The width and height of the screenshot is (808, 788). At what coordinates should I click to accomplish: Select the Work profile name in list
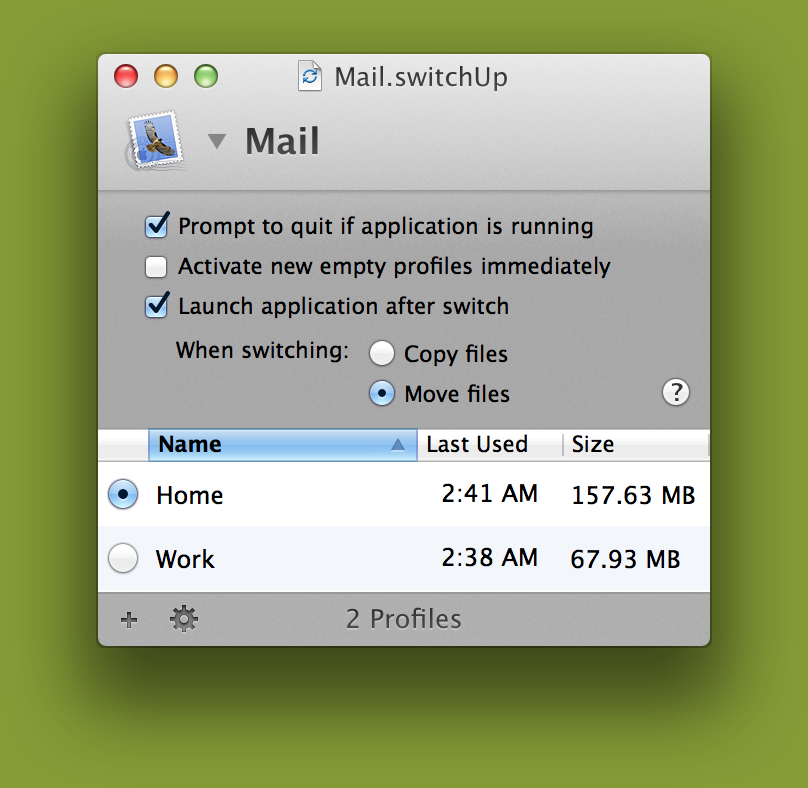[185, 559]
